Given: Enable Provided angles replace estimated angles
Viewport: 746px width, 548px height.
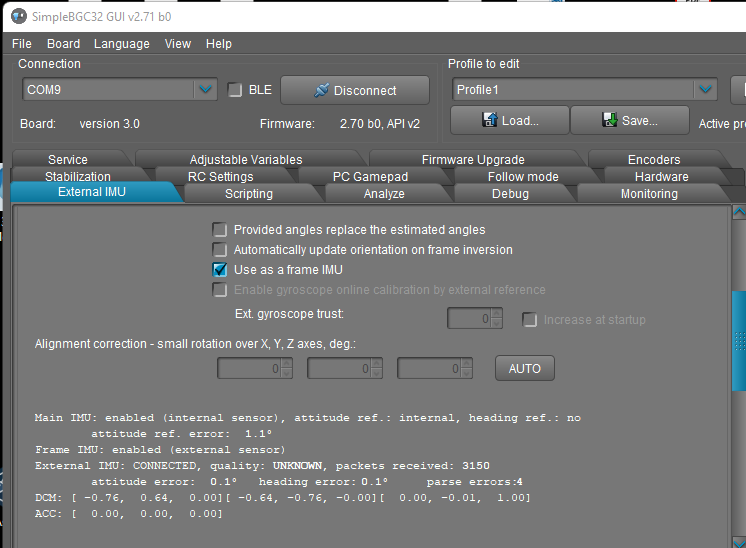Looking at the screenshot, I should (220, 230).
